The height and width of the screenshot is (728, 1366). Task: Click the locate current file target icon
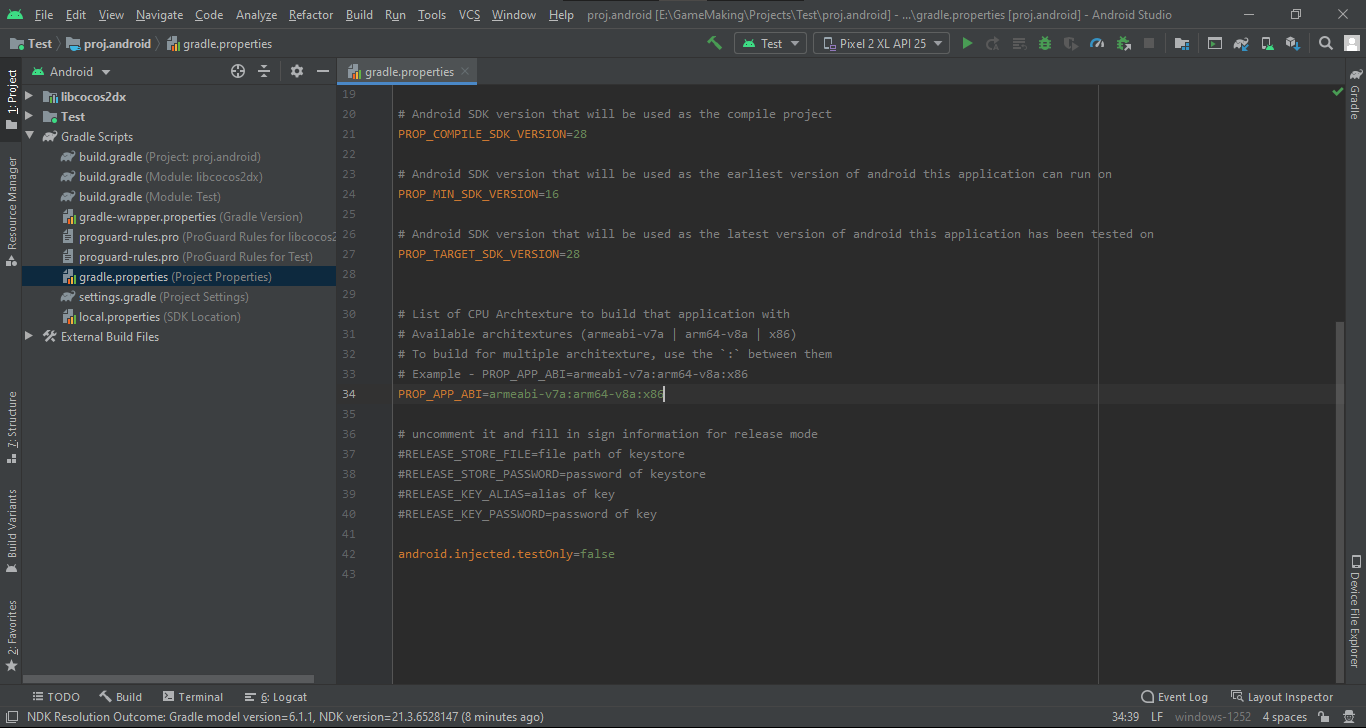(238, 71)
